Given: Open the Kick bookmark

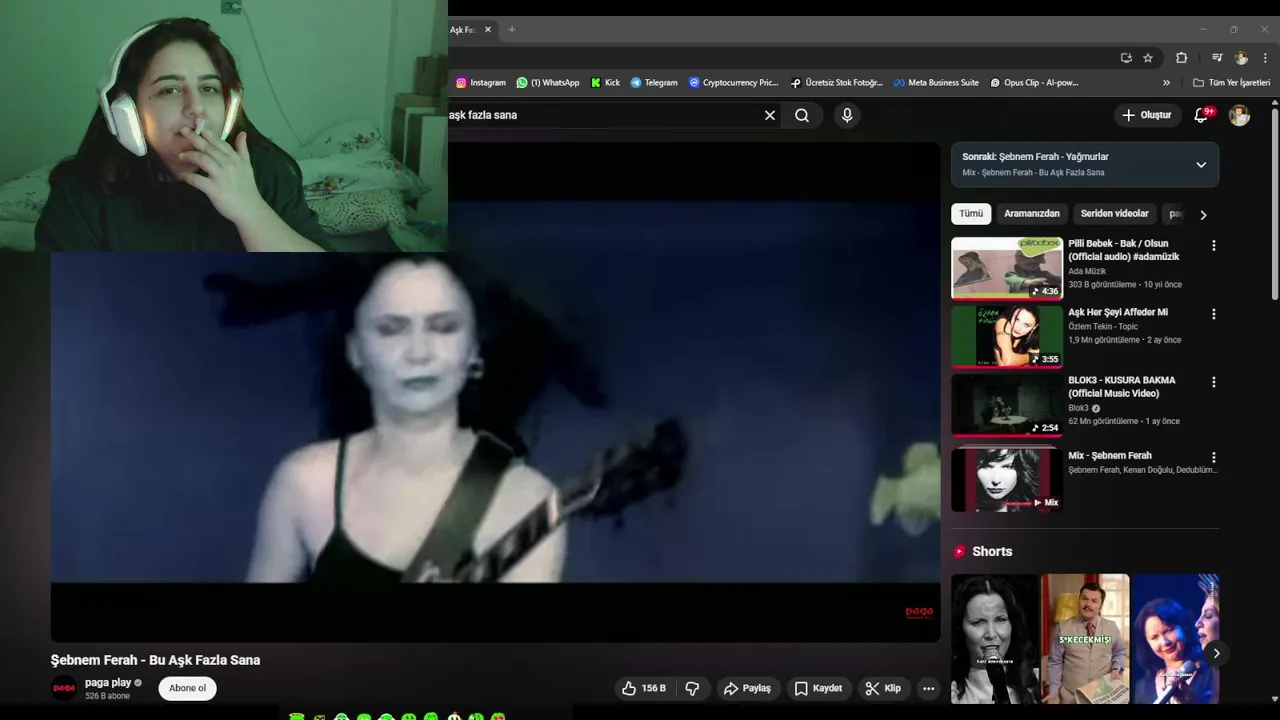Looking at the screenshot, I should click(606, 83).
